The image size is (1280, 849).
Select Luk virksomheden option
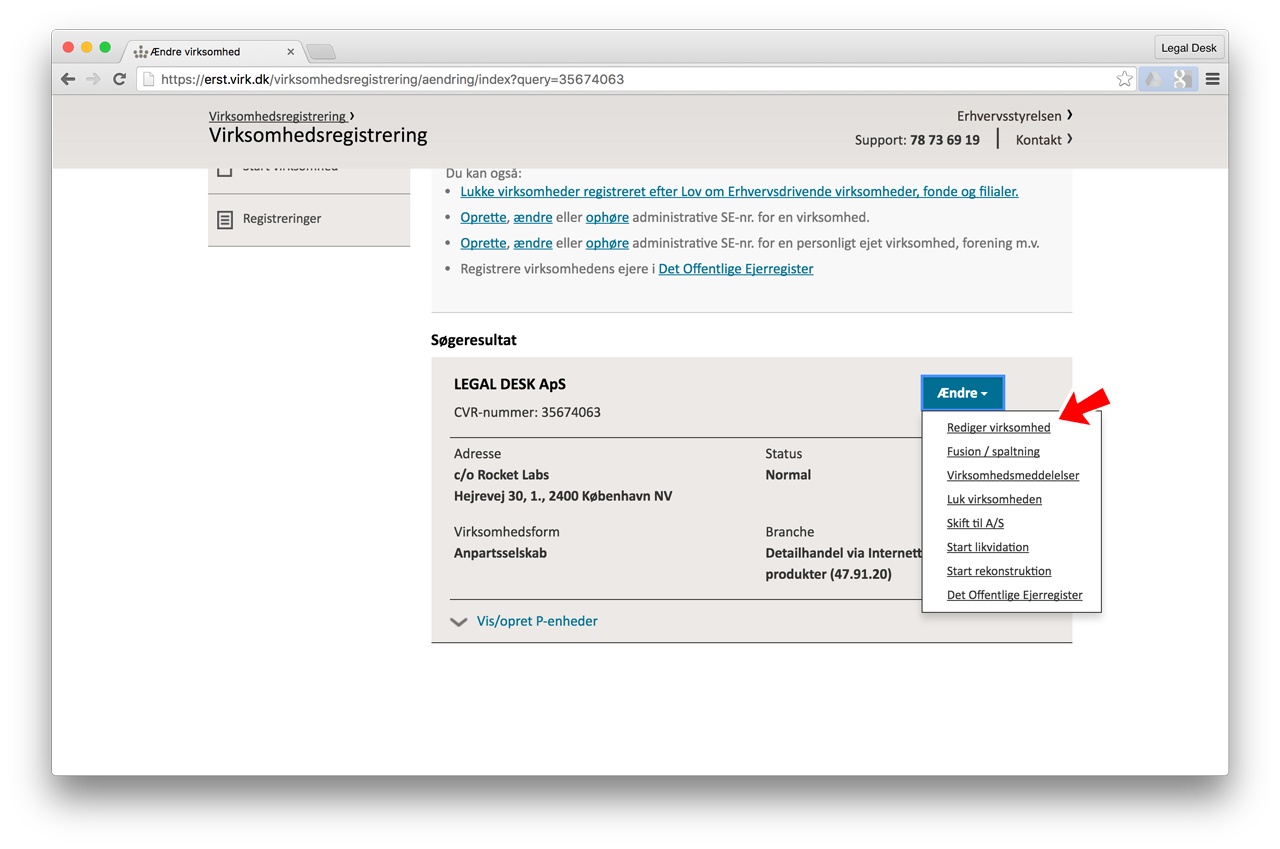click(x=994, y=499)
